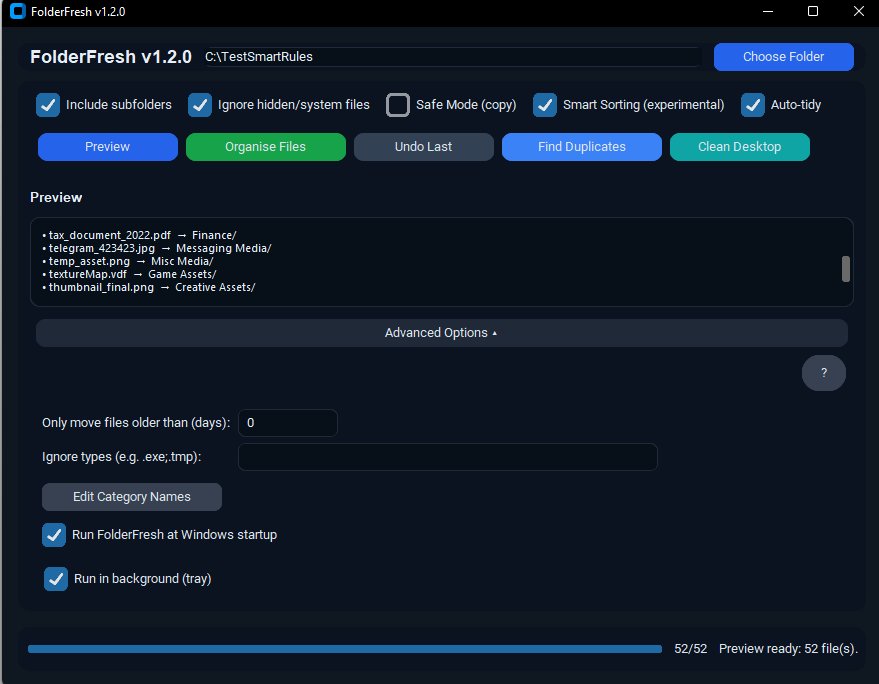The image size is (879, 684).
Task: Enable the Safe Mode (copy) checkbox
Action: click(x=397, y=104)
